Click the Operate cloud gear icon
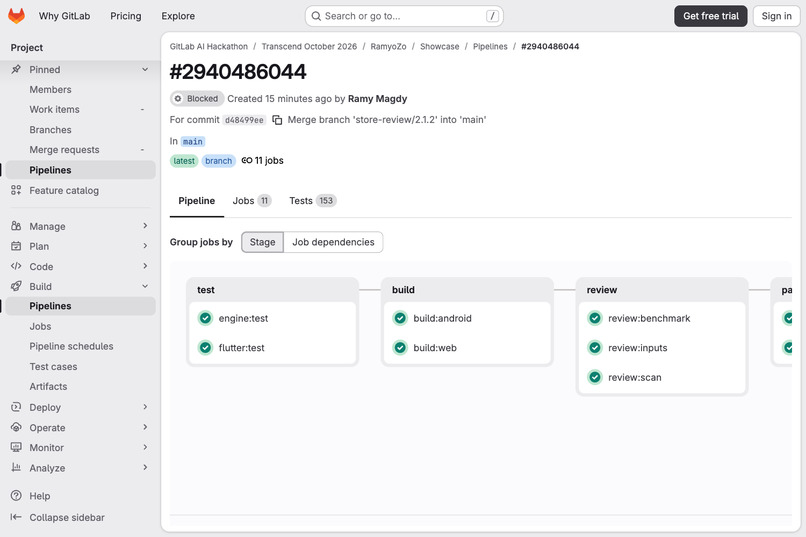Screen dimensions: 806x537 [x=16, y=427]
